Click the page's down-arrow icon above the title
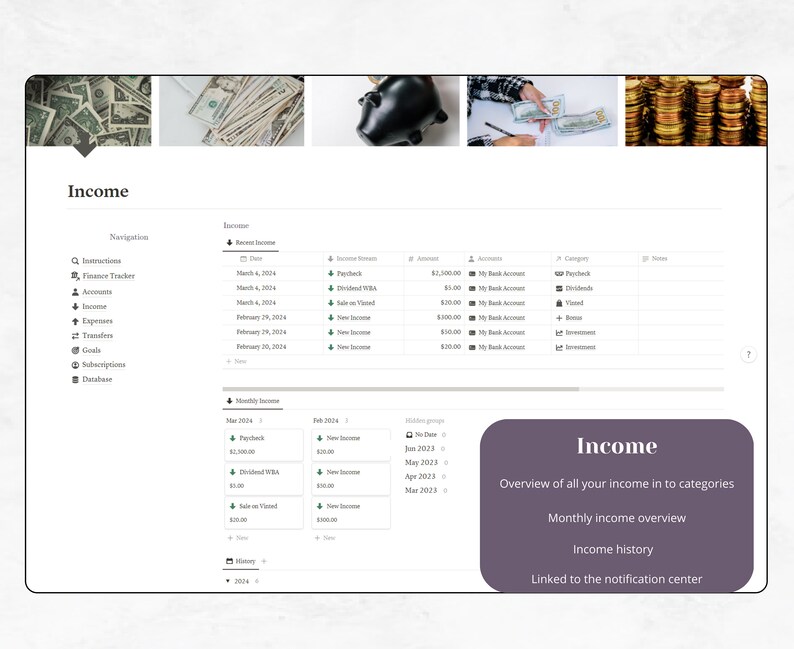This screenshot has width=794, height=649. tap(85, 145)
